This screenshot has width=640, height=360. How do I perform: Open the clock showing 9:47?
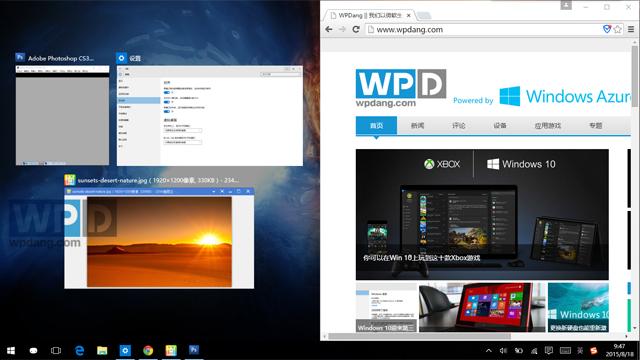[620, 351]
